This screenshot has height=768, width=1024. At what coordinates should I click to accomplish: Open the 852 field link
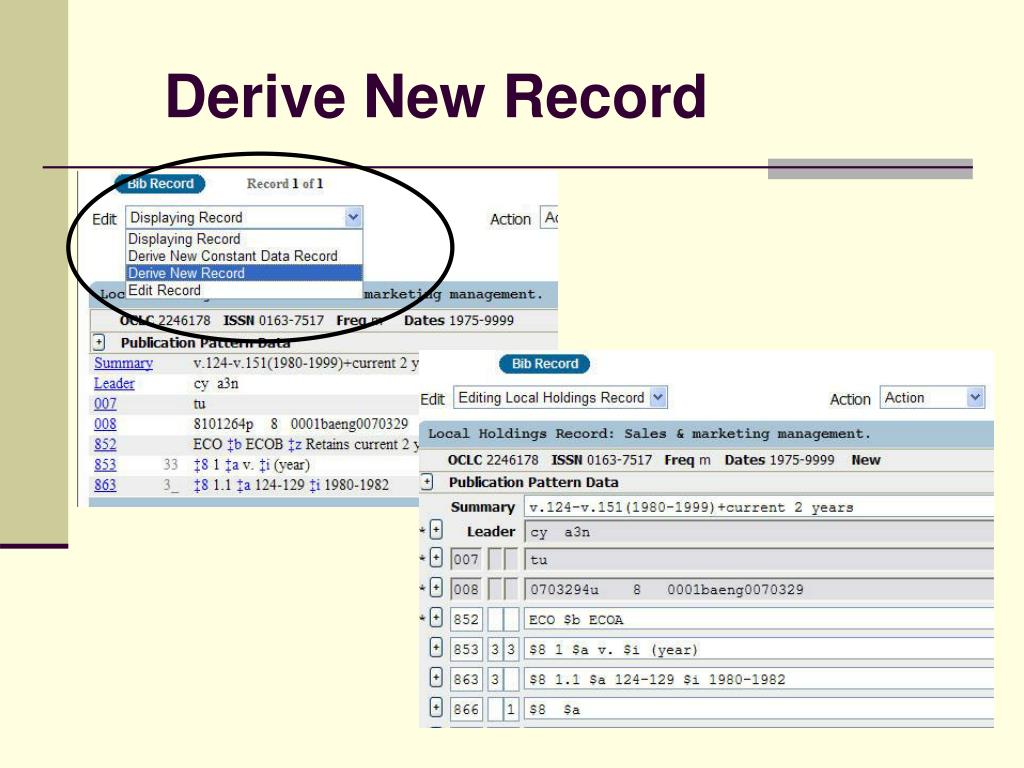pyautogui.click(x=105, y=444)
